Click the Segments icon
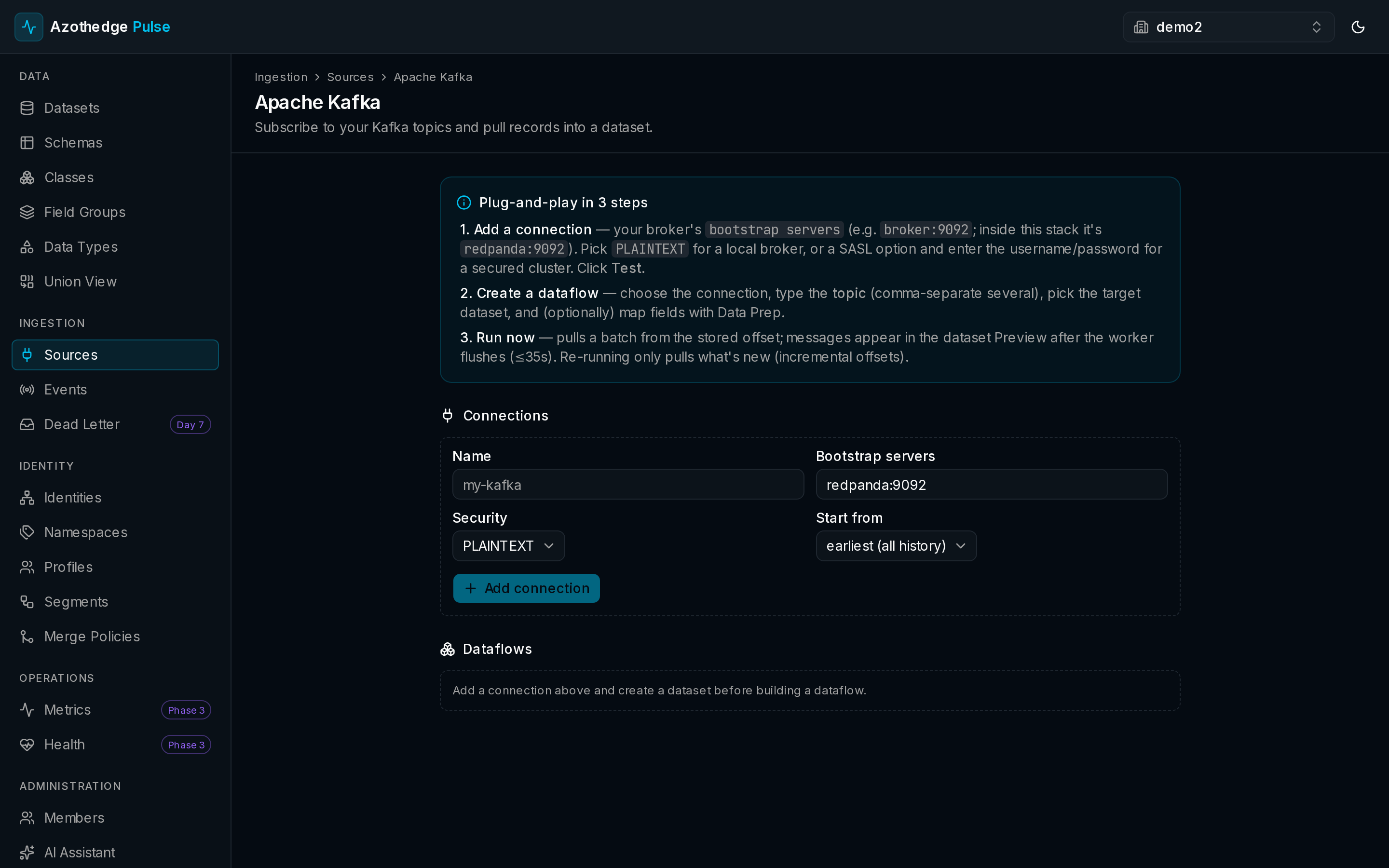 click(x=27, y=602)
